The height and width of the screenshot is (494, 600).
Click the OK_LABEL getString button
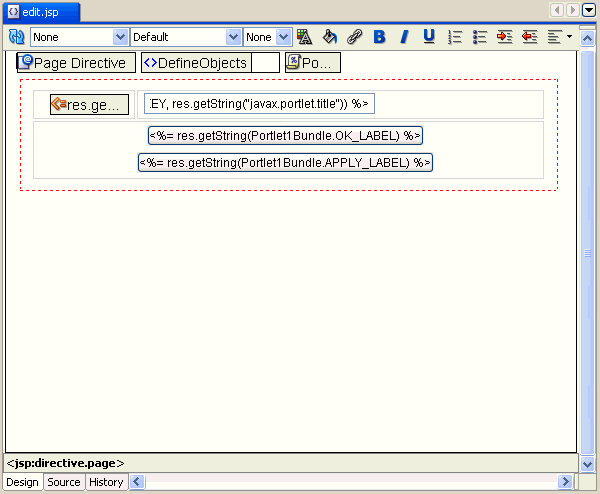tap(285, 135)
